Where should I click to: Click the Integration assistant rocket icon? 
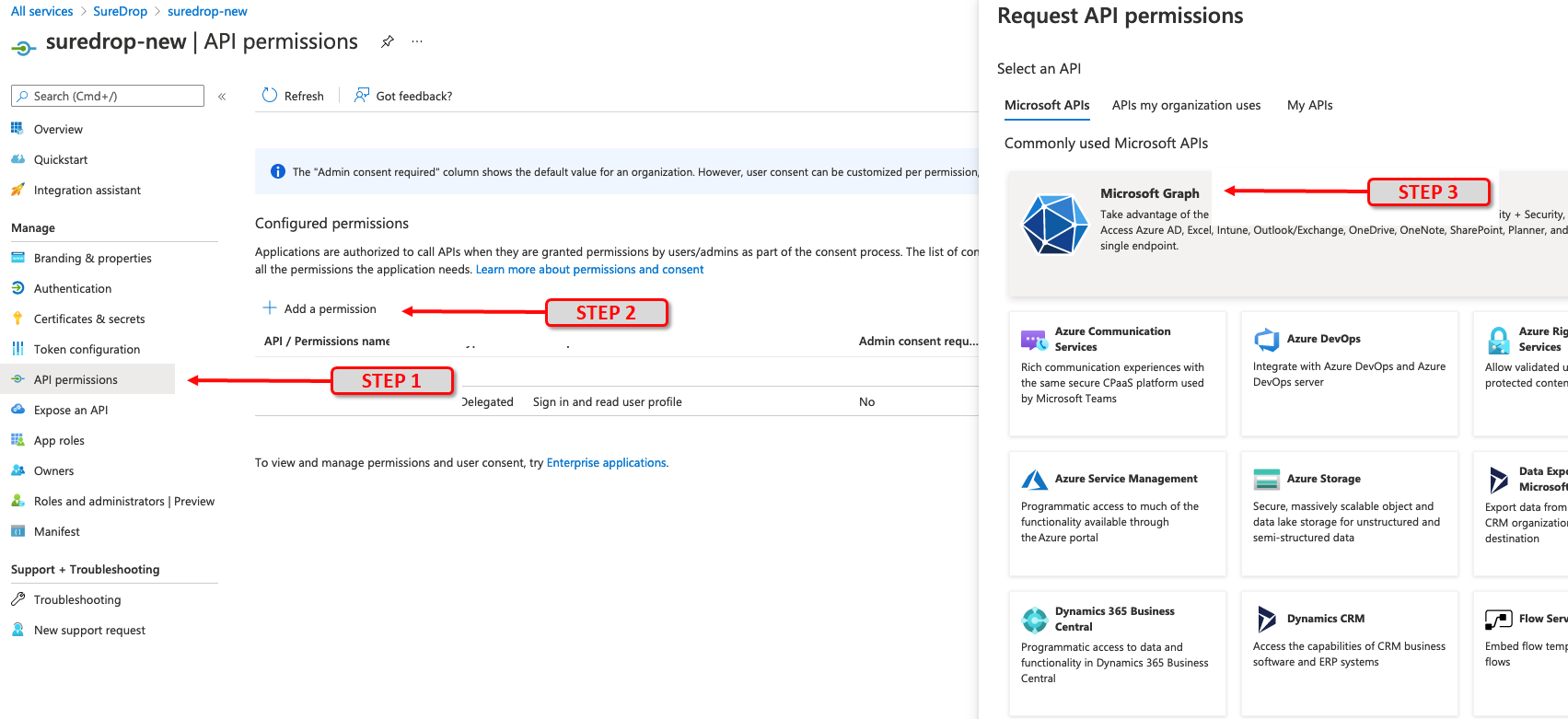tap(17, 190)
